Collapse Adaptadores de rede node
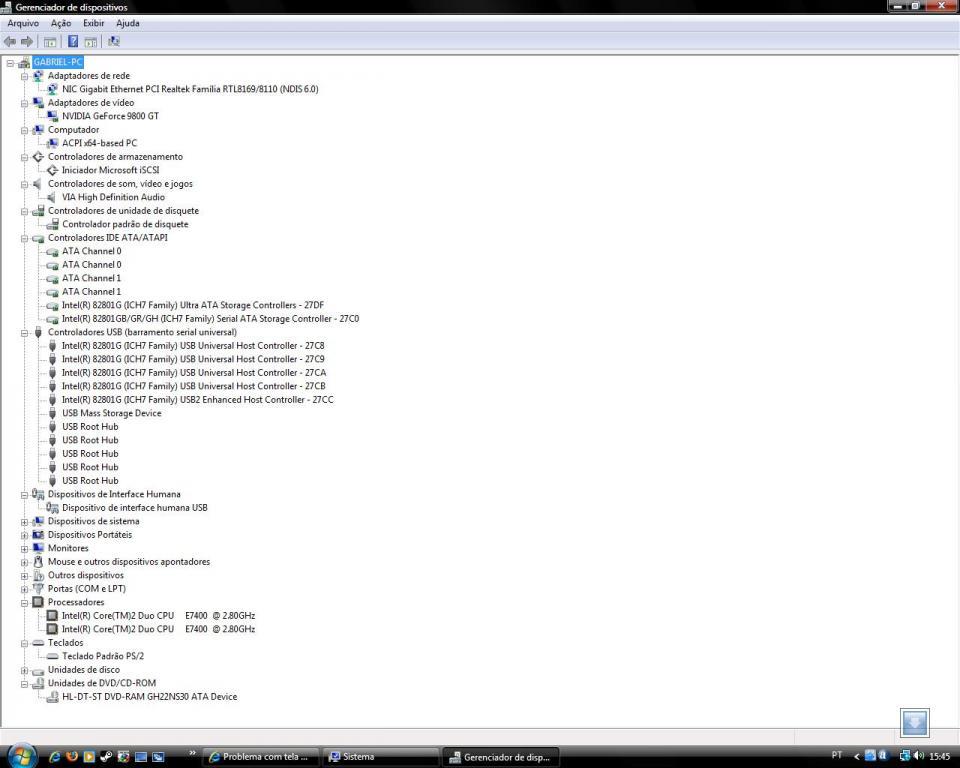Viewport: 960px width, 768px height. (x=24, y=77)
